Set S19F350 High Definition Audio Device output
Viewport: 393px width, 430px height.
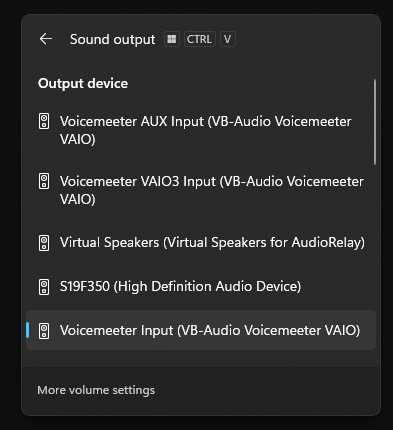tap(201, 287)
